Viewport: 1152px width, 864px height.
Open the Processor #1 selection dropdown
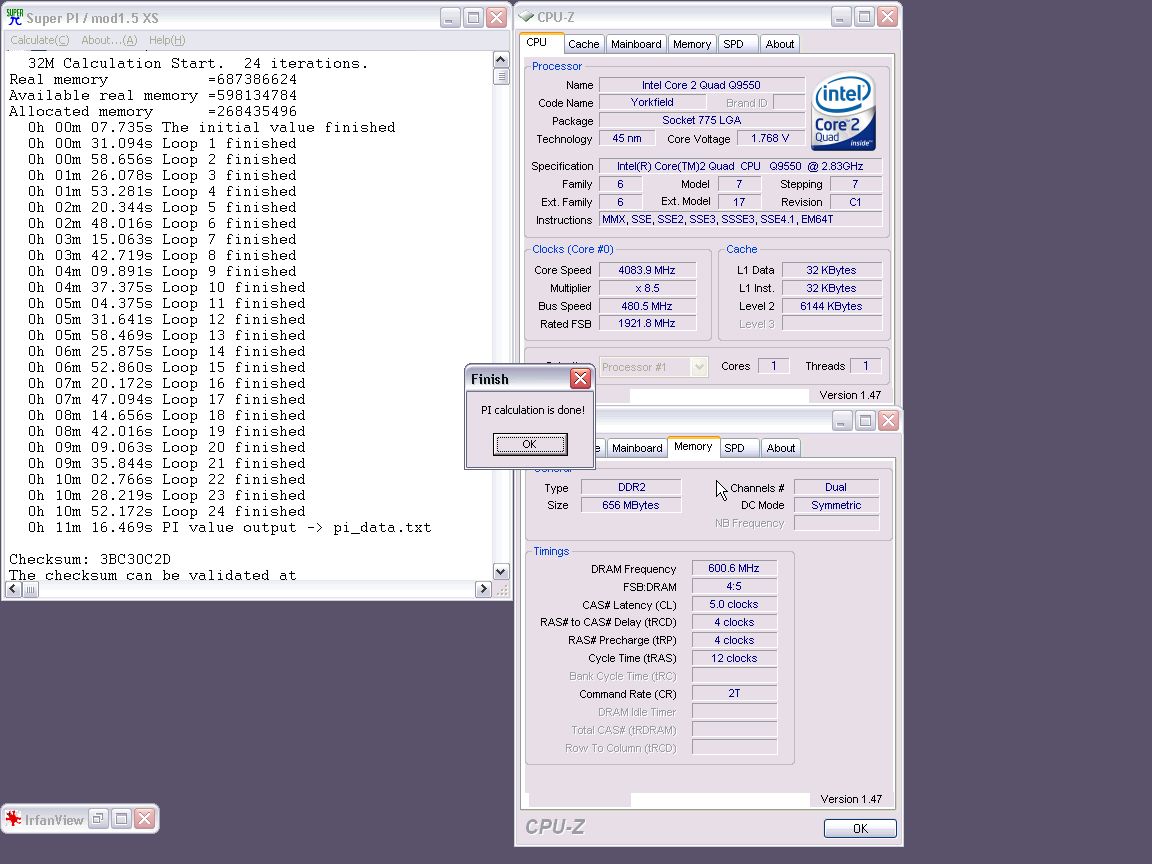point(699,367)
